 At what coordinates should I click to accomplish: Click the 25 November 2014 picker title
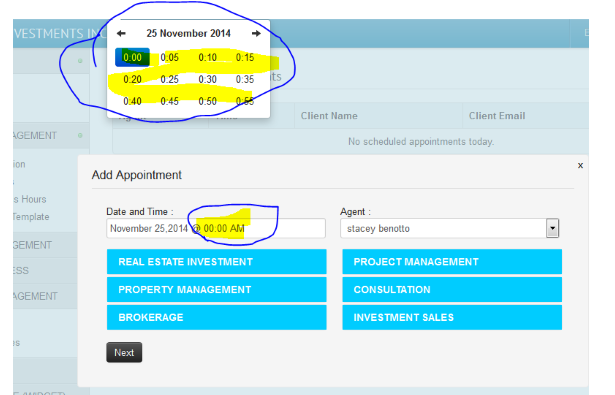point(188,33)
